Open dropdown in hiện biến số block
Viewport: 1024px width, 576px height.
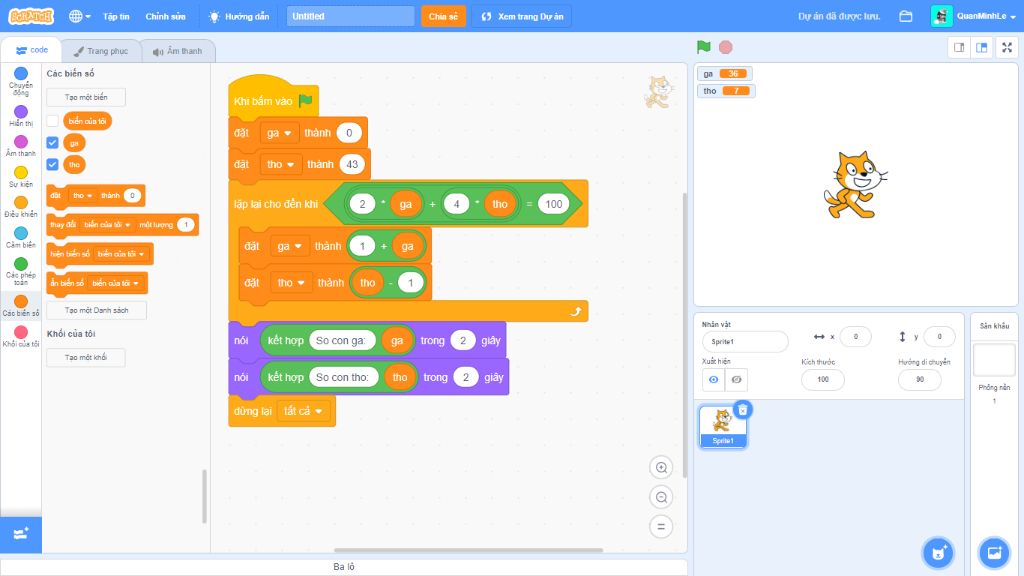(x=121, y=254)
